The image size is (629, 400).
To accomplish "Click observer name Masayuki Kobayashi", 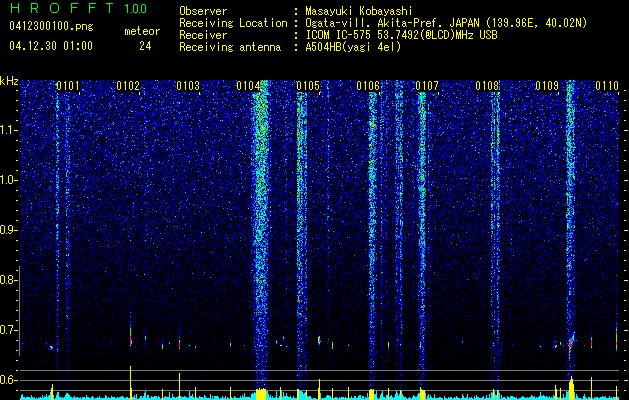I will [359, 11].
